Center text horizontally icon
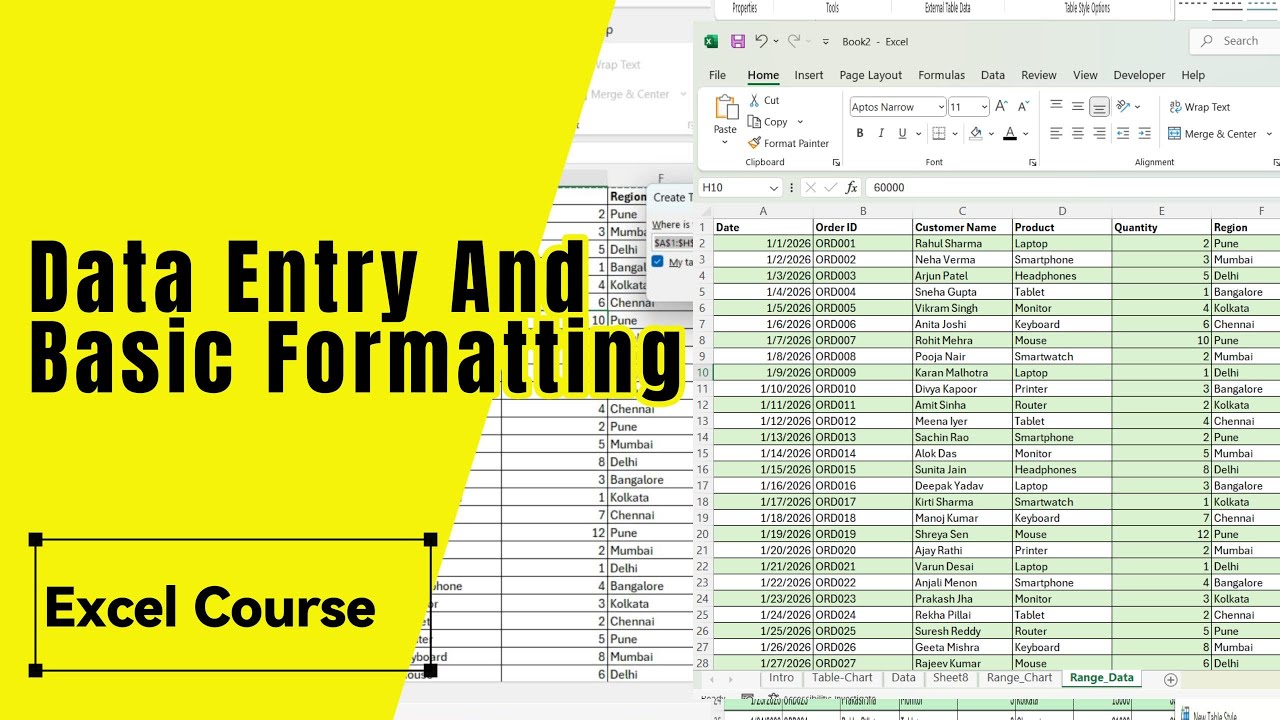The height and width of the screenshot is (720, 1280). pos(1078,133)
